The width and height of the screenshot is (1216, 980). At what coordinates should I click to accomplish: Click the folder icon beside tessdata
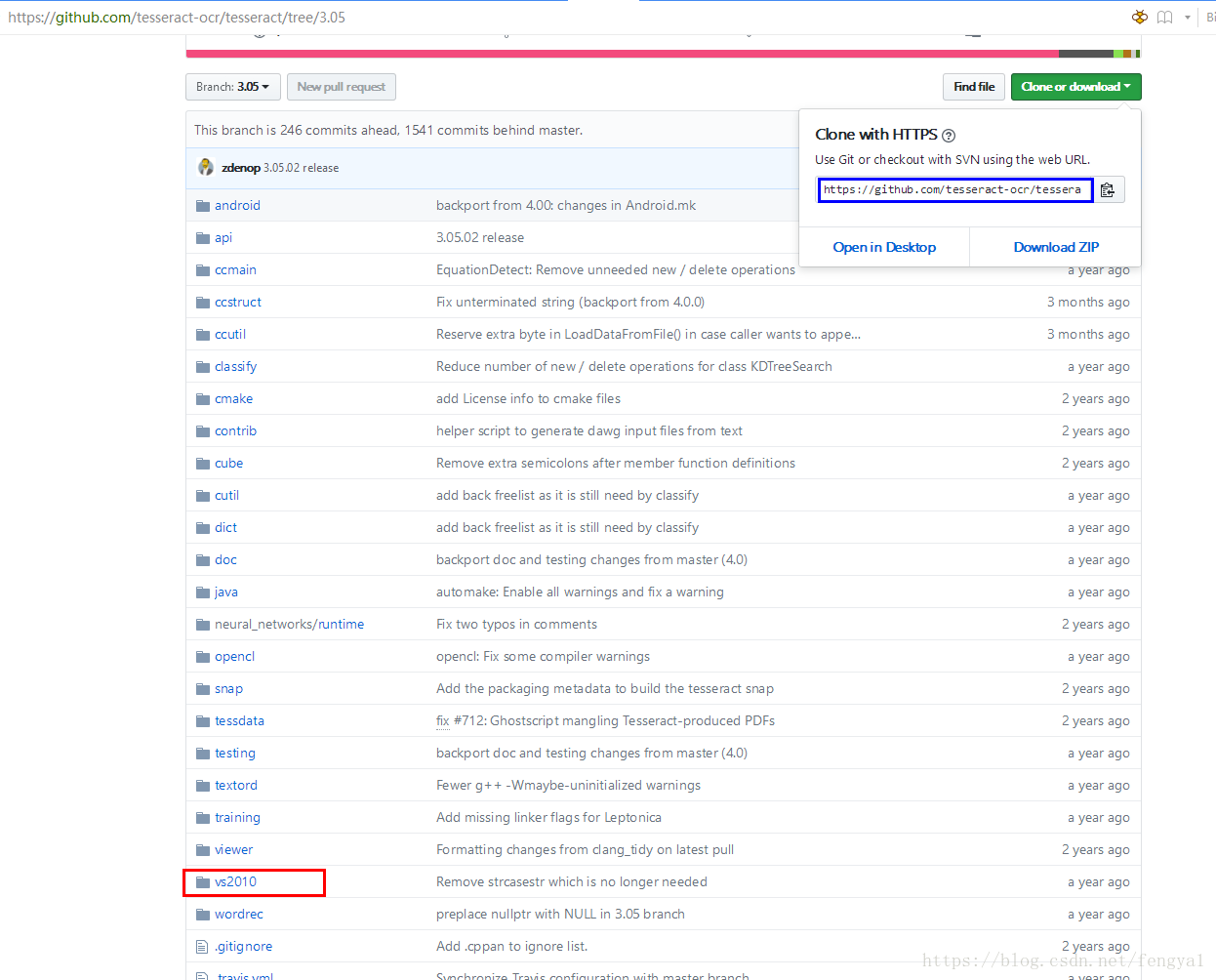click(203, 721)
